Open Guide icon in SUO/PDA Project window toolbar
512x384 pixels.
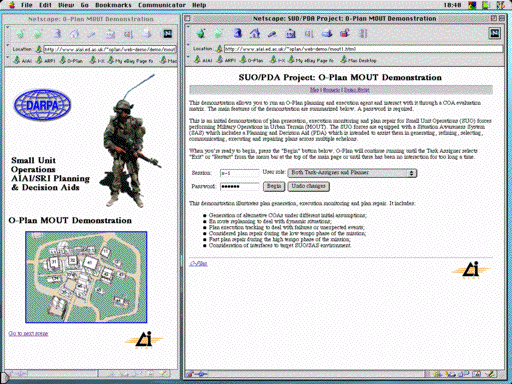pyautogui.click(x=291, y=33)
